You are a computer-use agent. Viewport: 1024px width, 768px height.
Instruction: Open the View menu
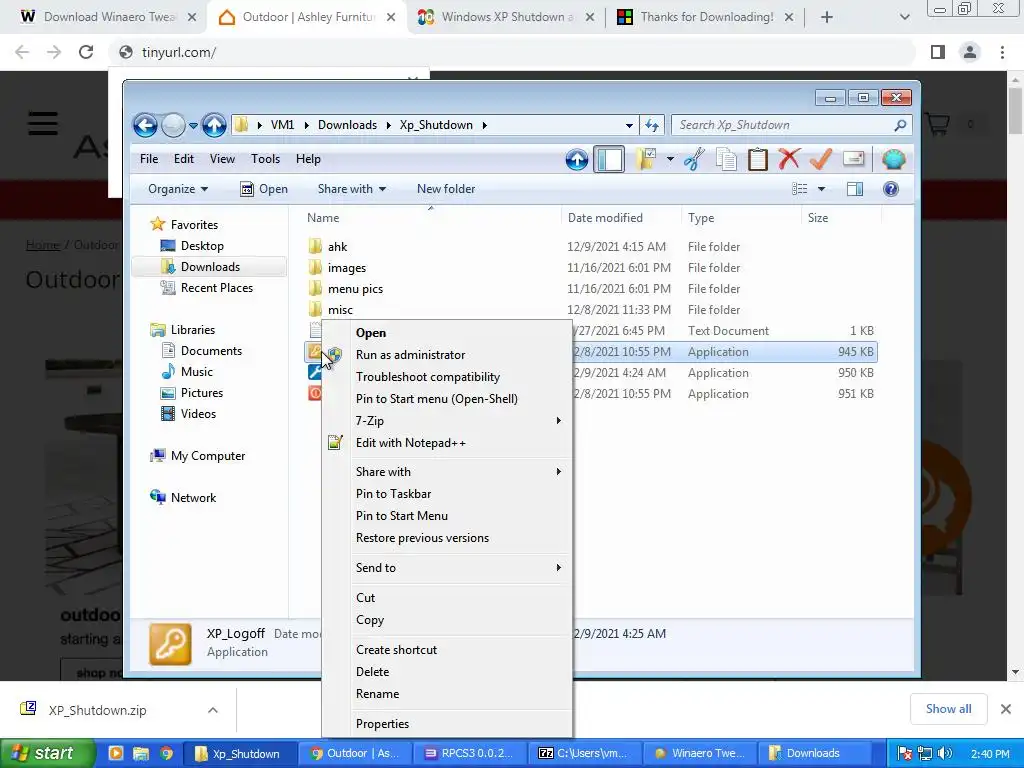click(x=222, y=159)
